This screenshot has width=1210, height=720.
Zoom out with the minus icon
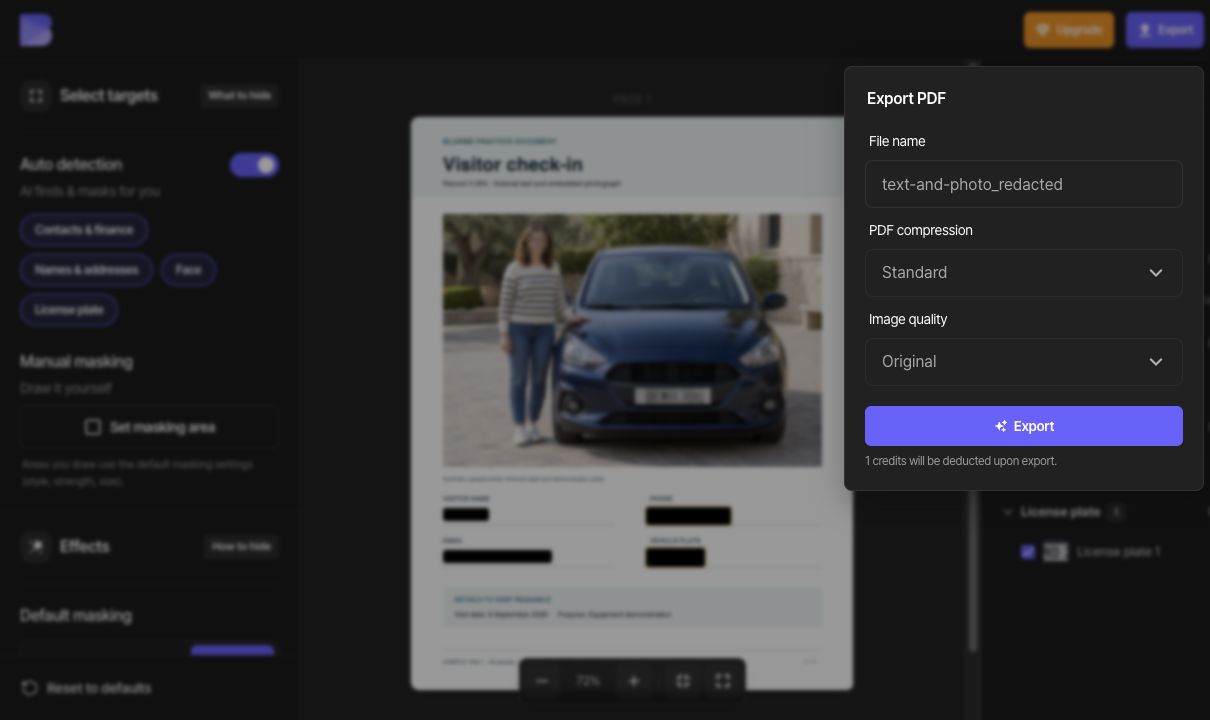click(x=542, y=681)
